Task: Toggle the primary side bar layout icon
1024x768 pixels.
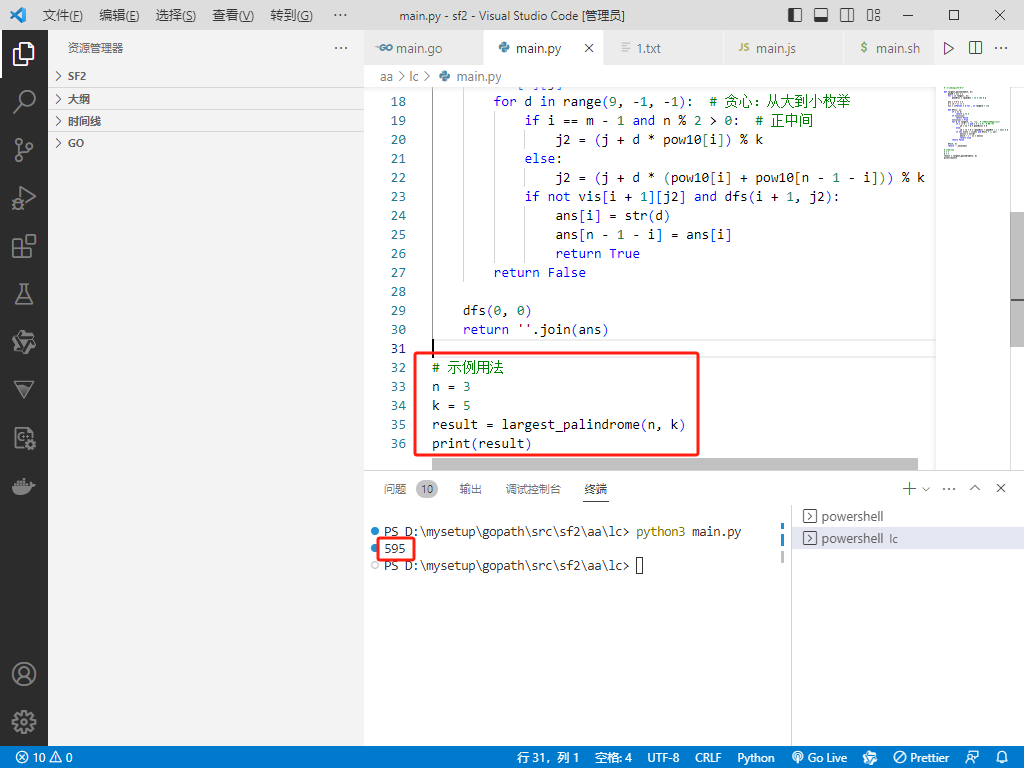Action: pos(795,15)
